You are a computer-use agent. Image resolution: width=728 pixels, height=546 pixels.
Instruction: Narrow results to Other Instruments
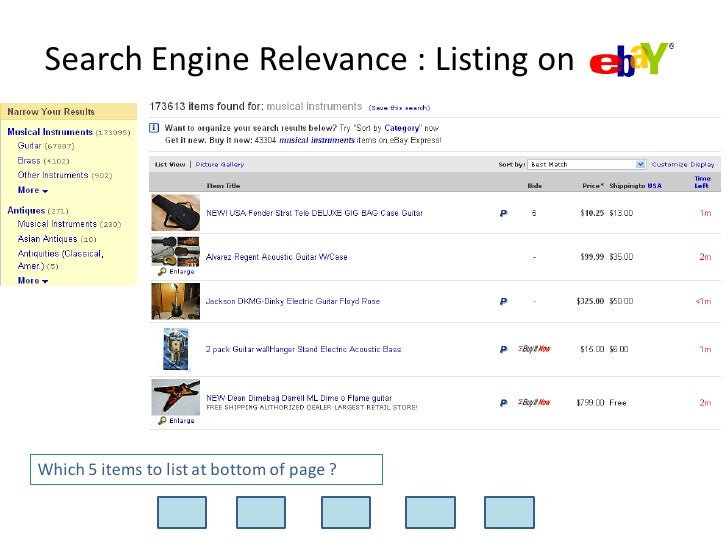52,175
